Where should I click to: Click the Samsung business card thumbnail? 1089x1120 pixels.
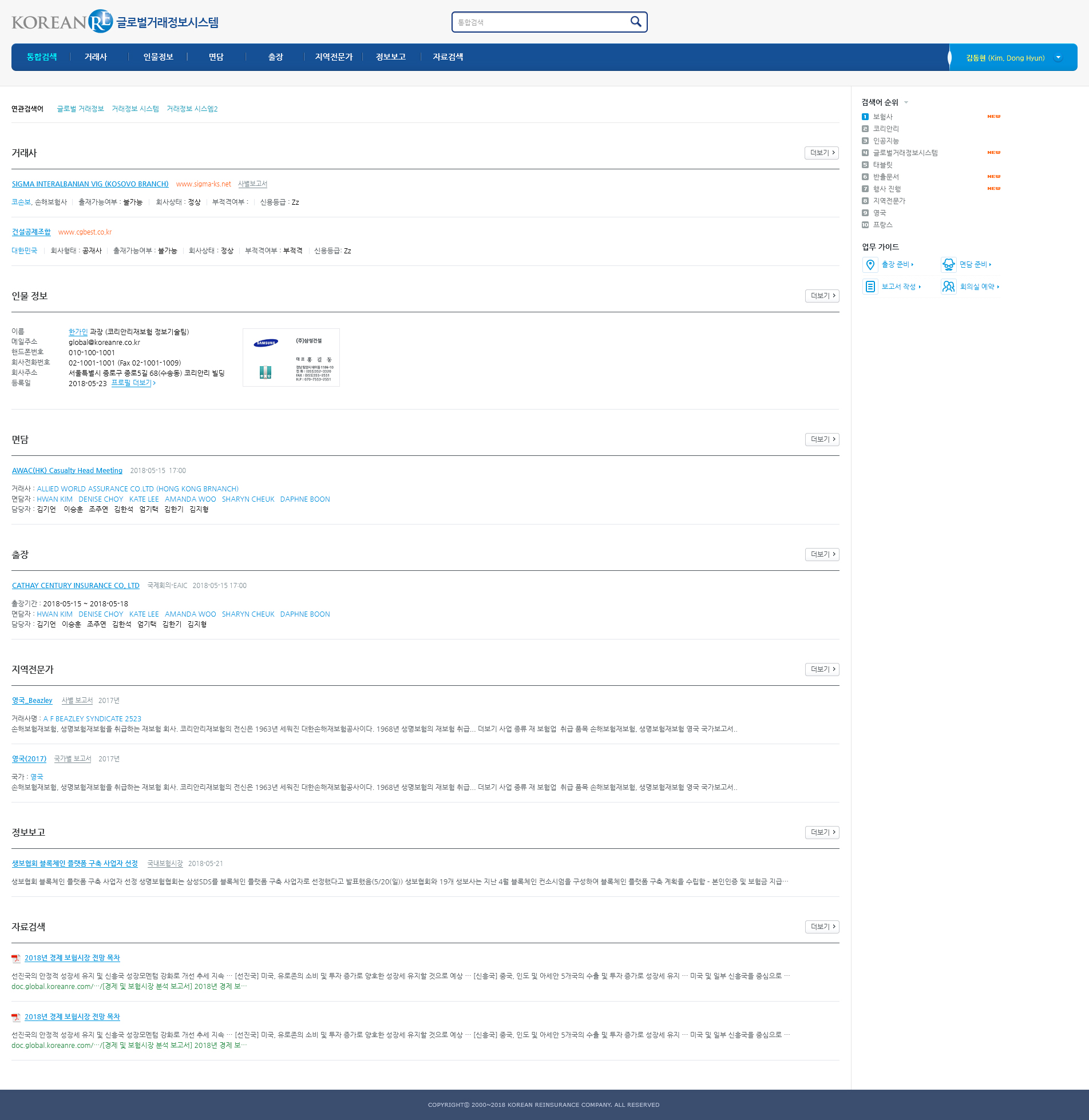tap(291, 358)
